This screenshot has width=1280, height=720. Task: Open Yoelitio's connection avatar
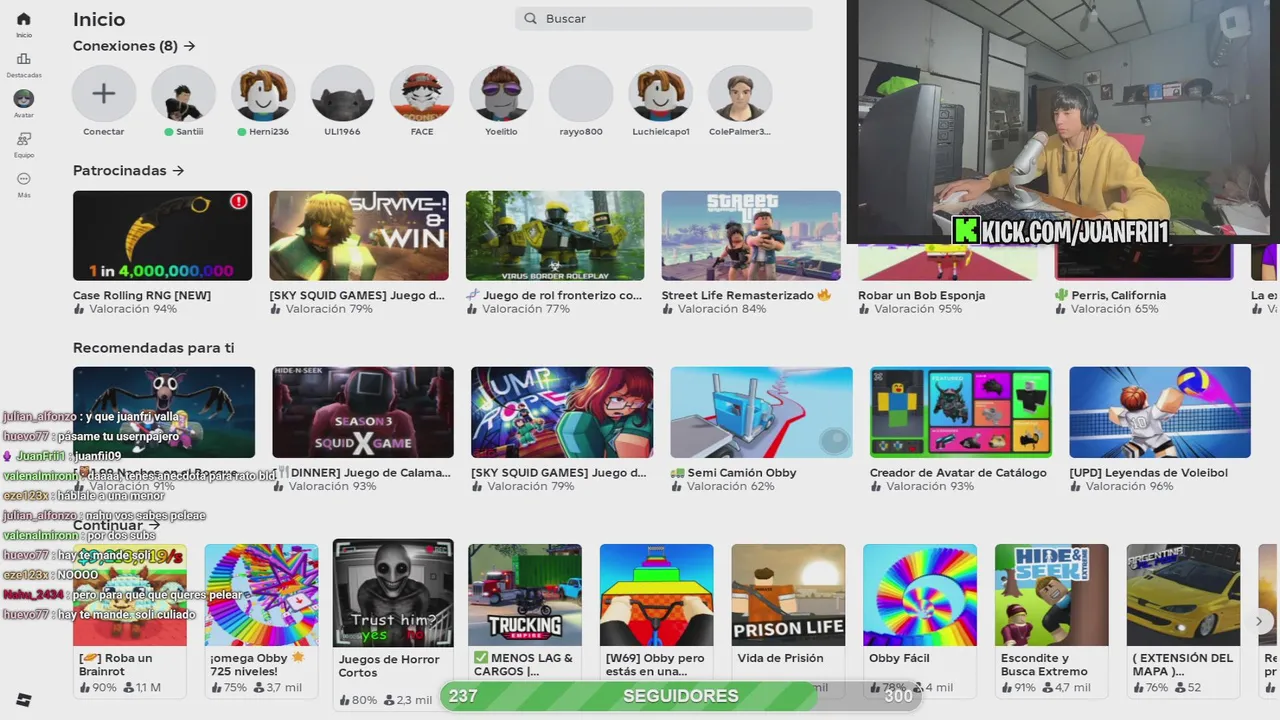coord(502,94)
